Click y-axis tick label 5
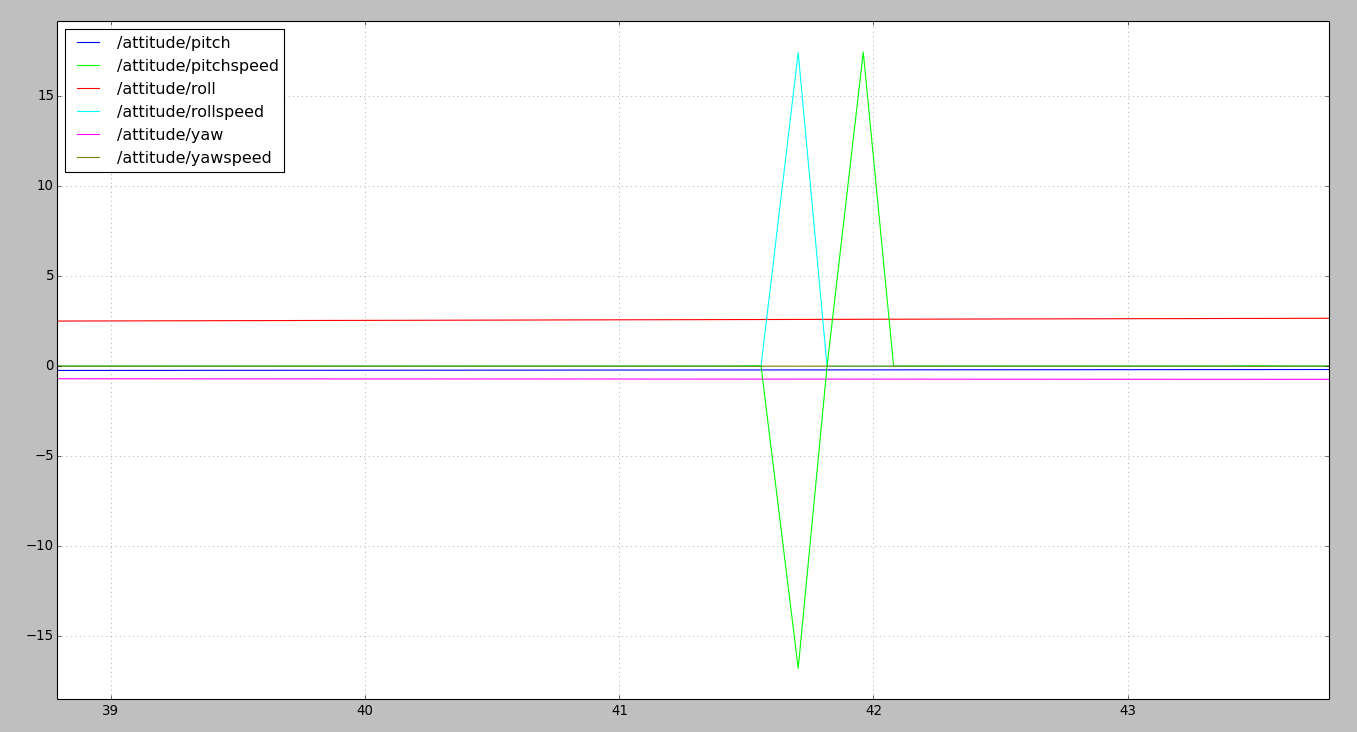 (x=45, y=276)
